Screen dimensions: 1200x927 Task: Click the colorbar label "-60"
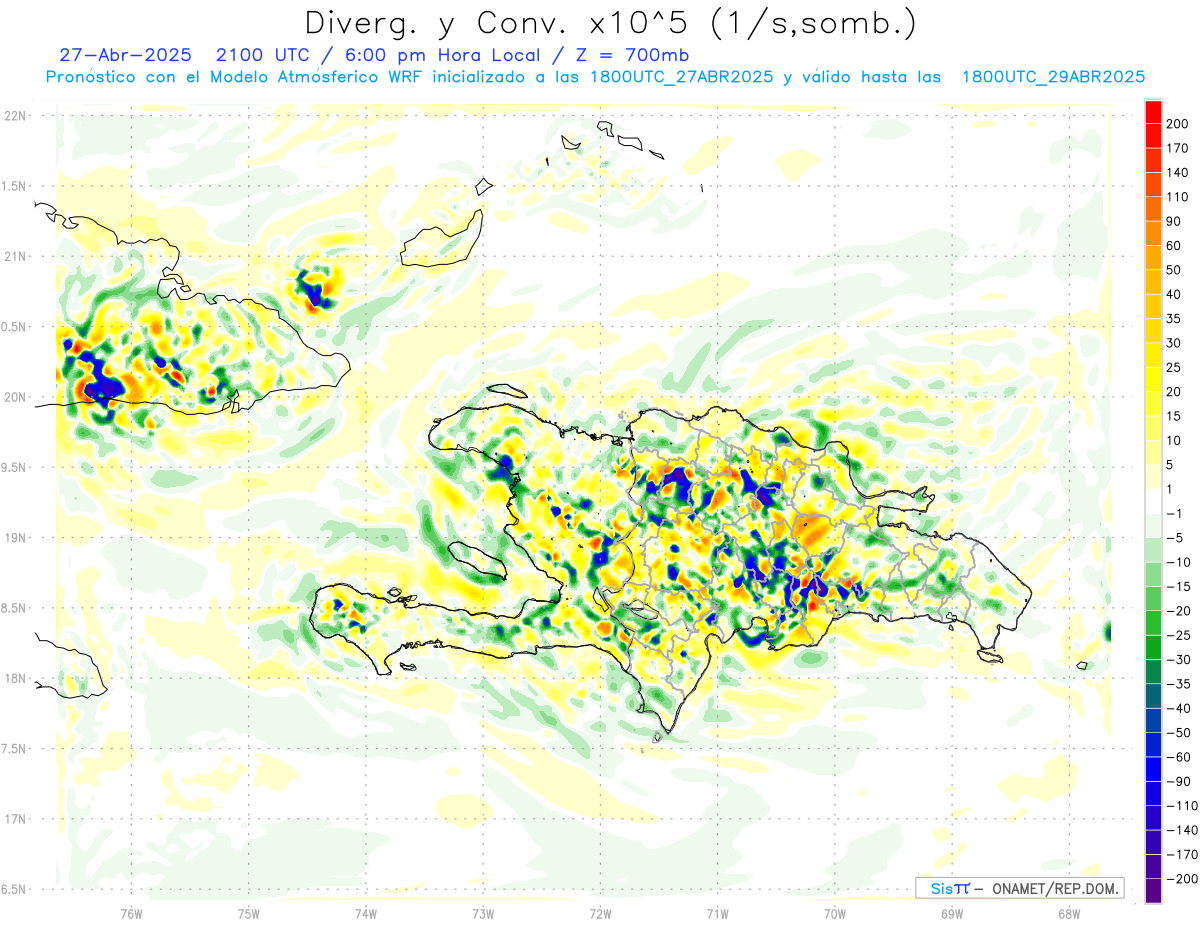tap(1177, 757)
